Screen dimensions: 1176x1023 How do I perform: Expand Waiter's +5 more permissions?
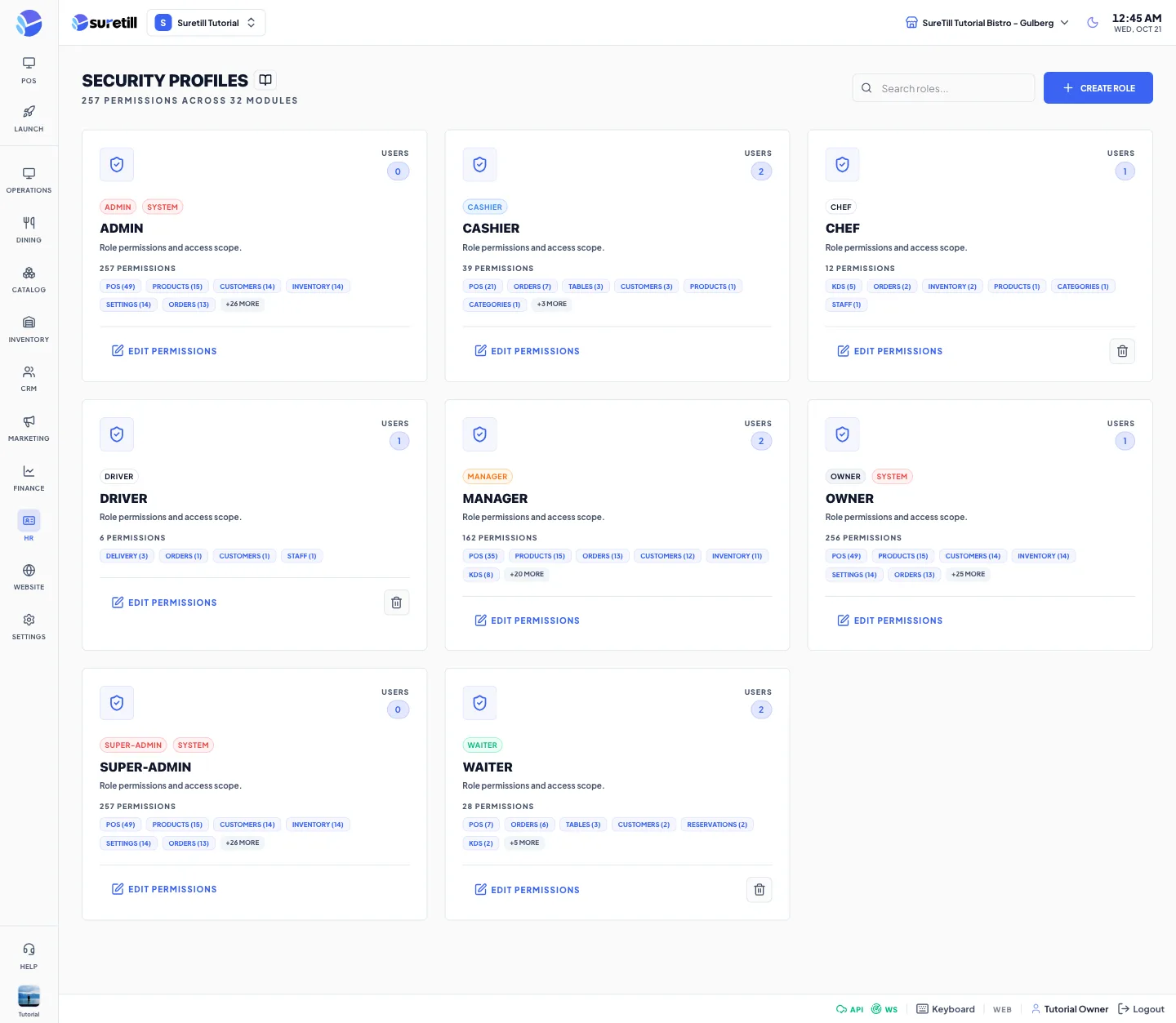coord(524,843)
